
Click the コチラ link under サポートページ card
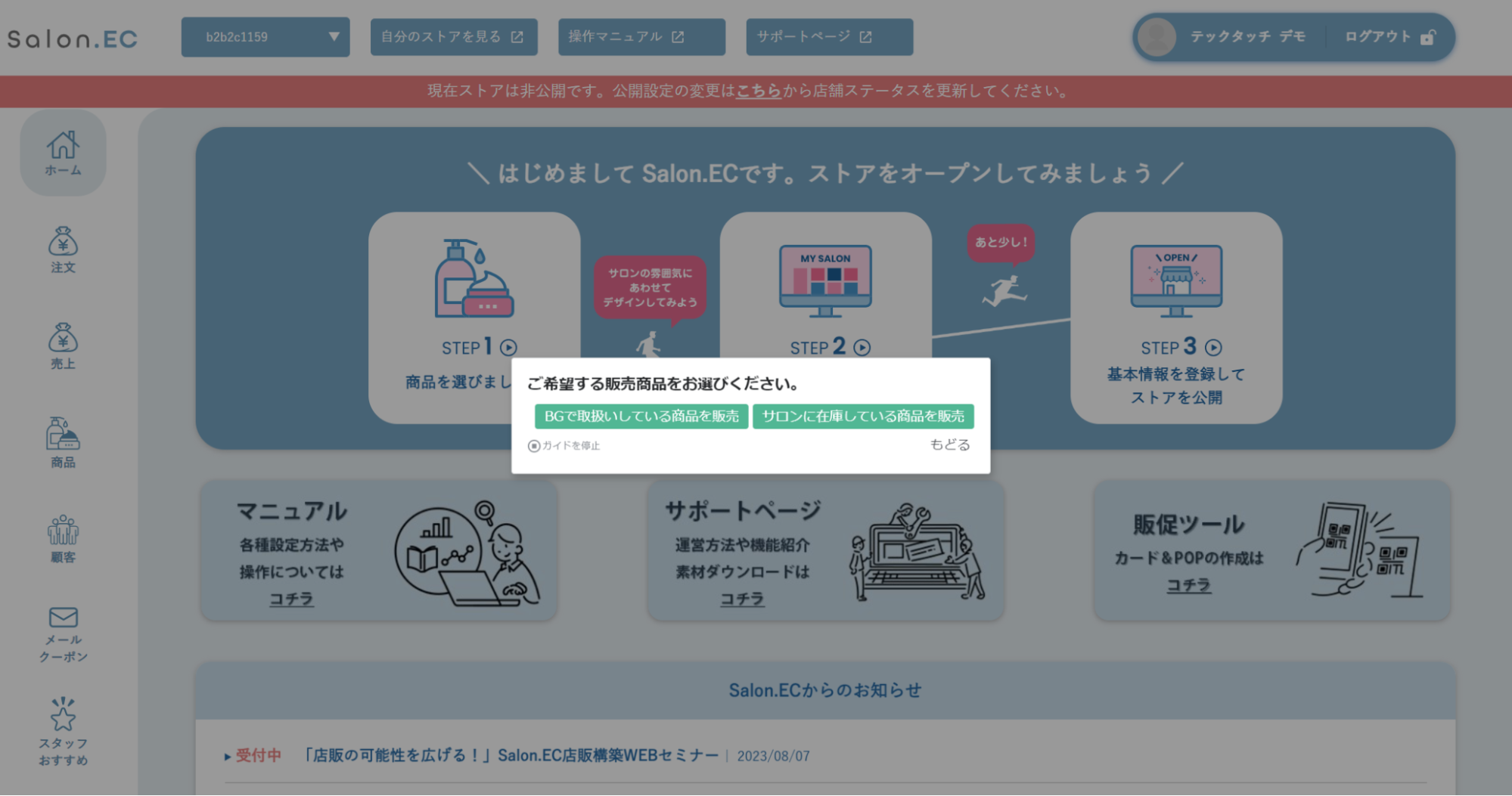pos(742,599)
